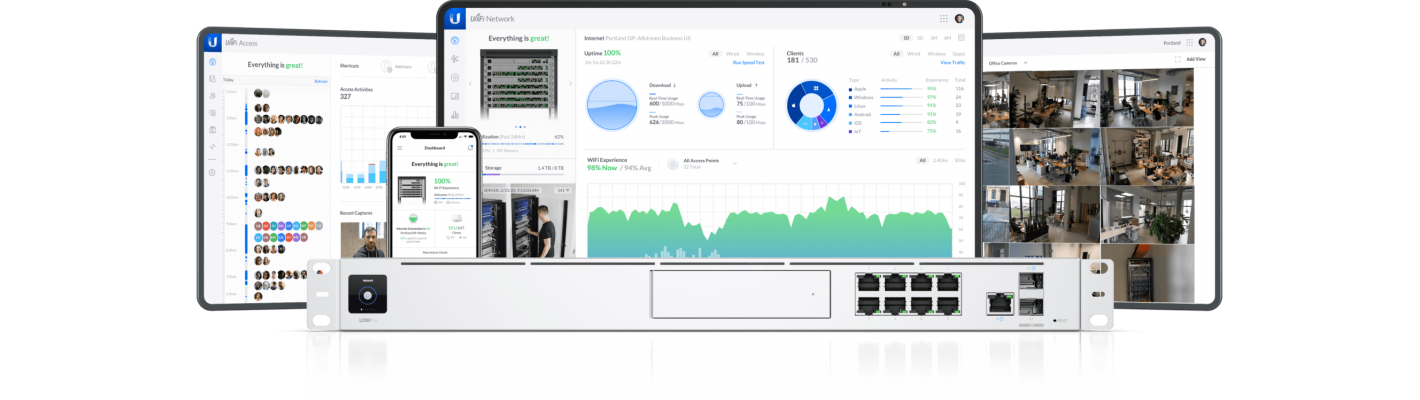Click the Run Speed Test link
The width and height of the screenshot is (1420, 400).
749,62
